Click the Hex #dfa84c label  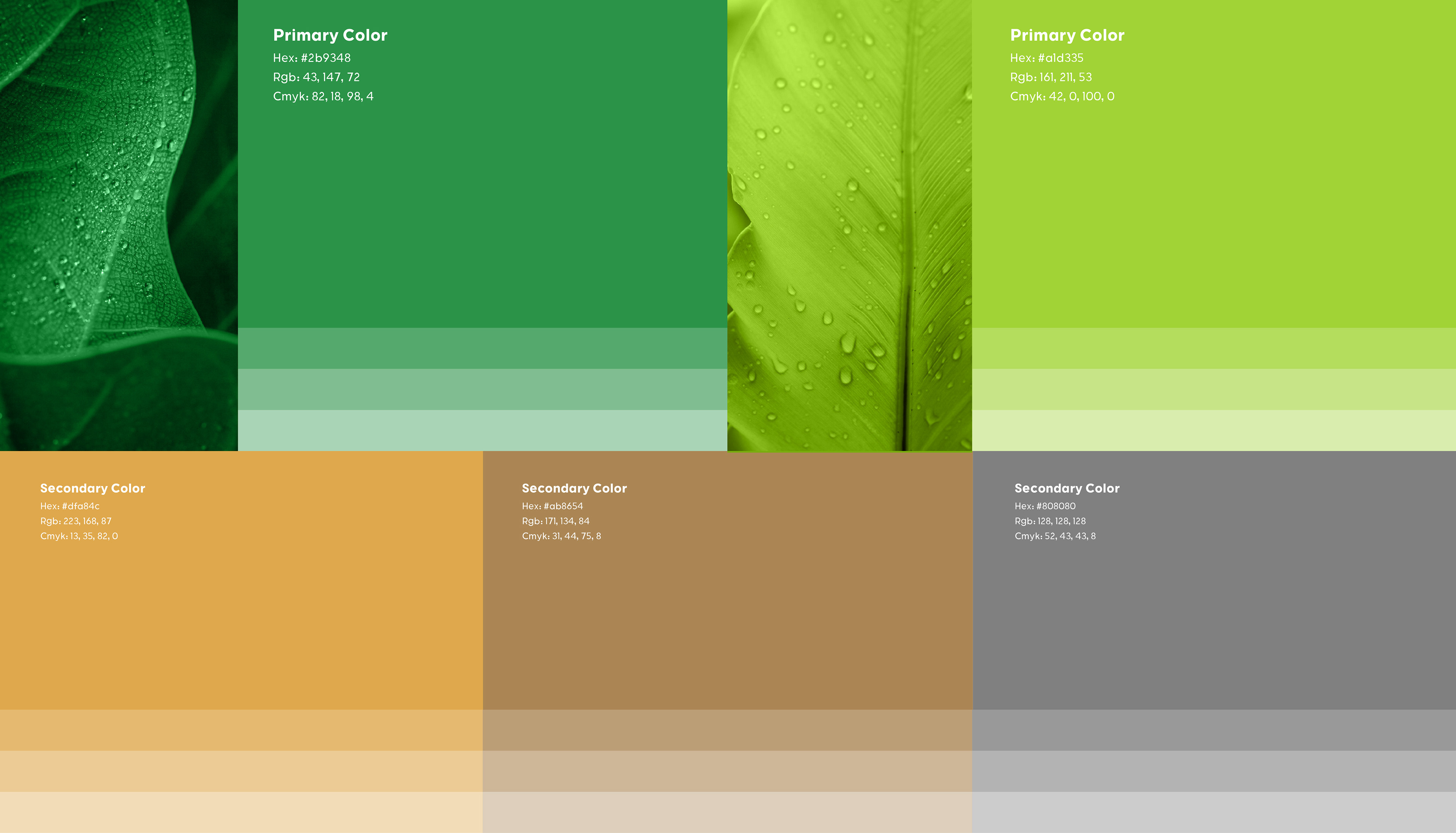pyautogui.click(x=70, y=506)
